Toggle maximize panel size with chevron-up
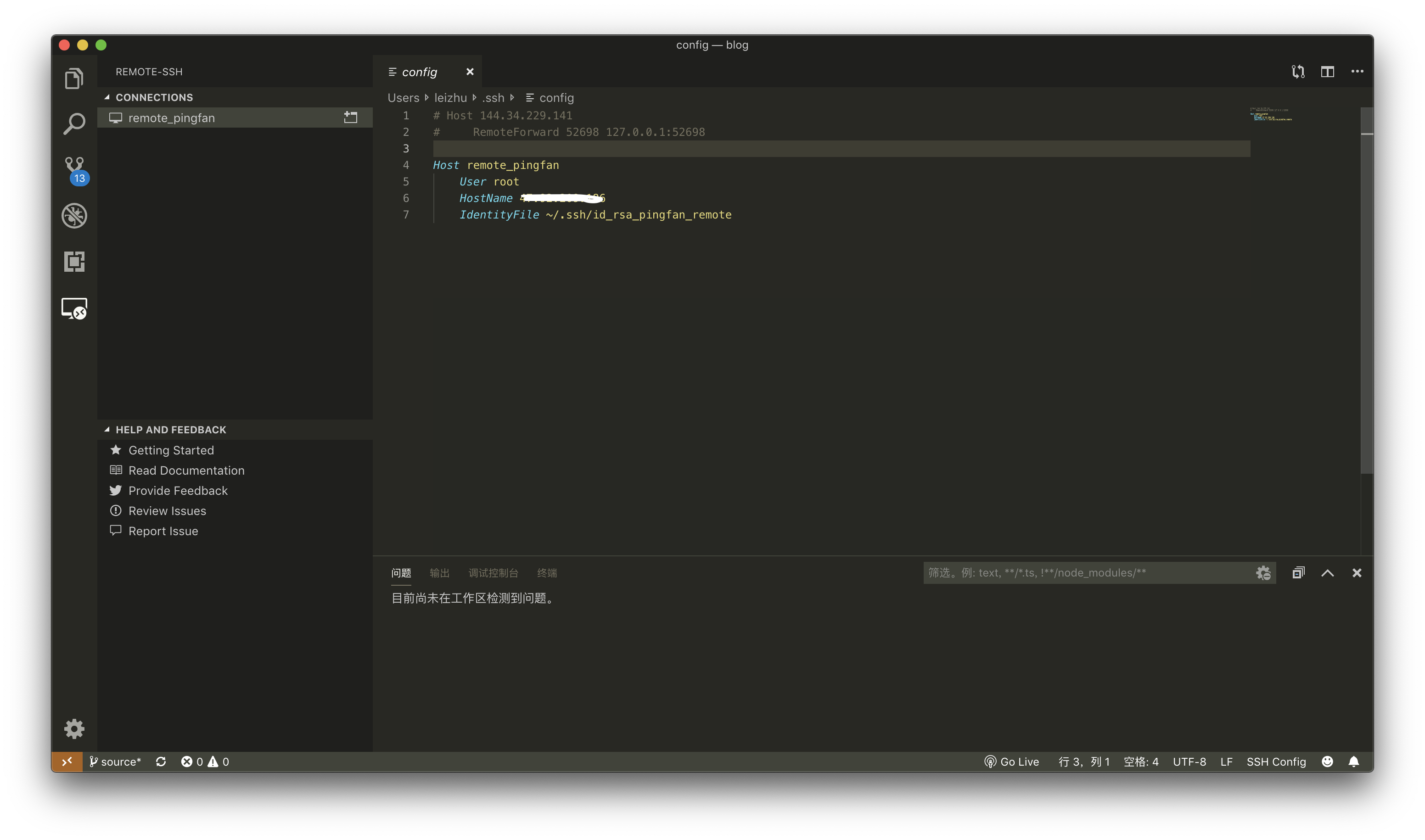The width and height of the screenshot is (1425, 840). pyautogui.click(x=1327, y=572)
